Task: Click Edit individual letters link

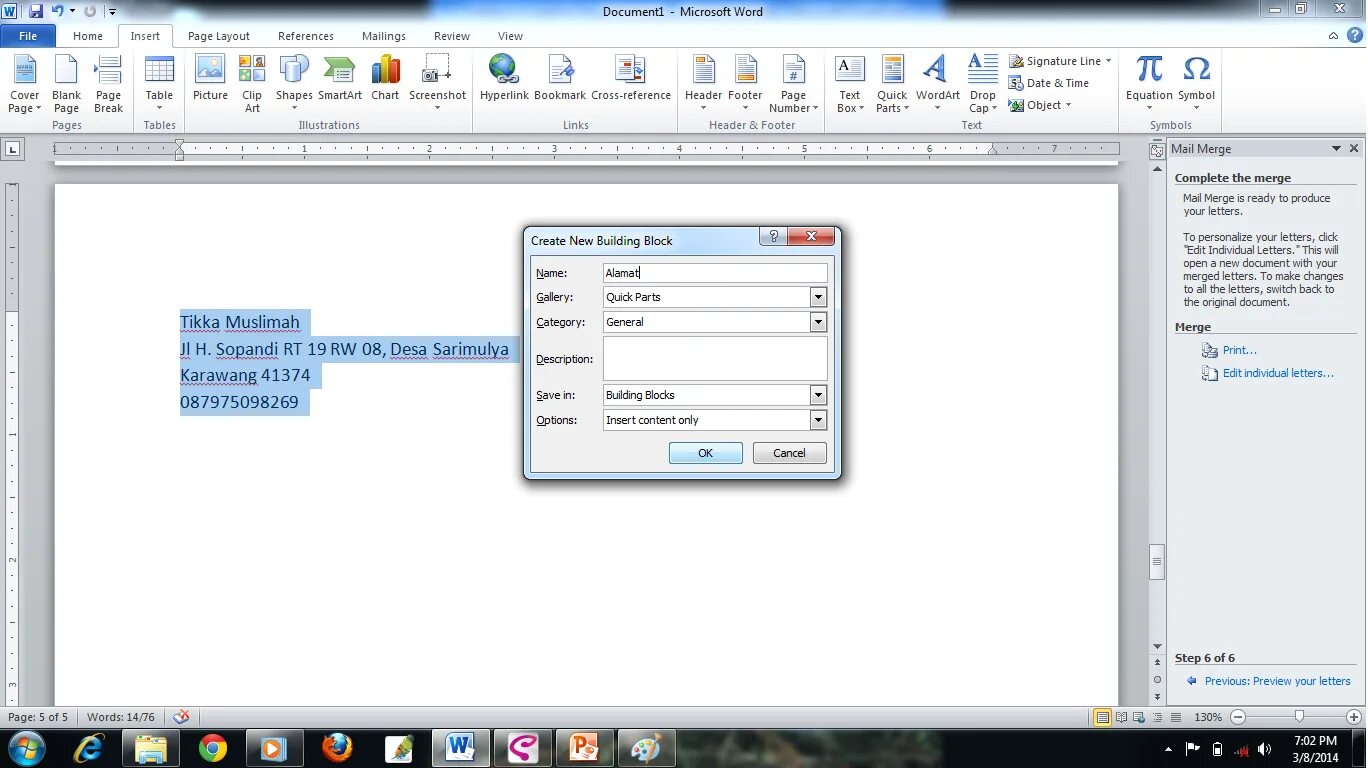Action: click(x=1278, y=373)
